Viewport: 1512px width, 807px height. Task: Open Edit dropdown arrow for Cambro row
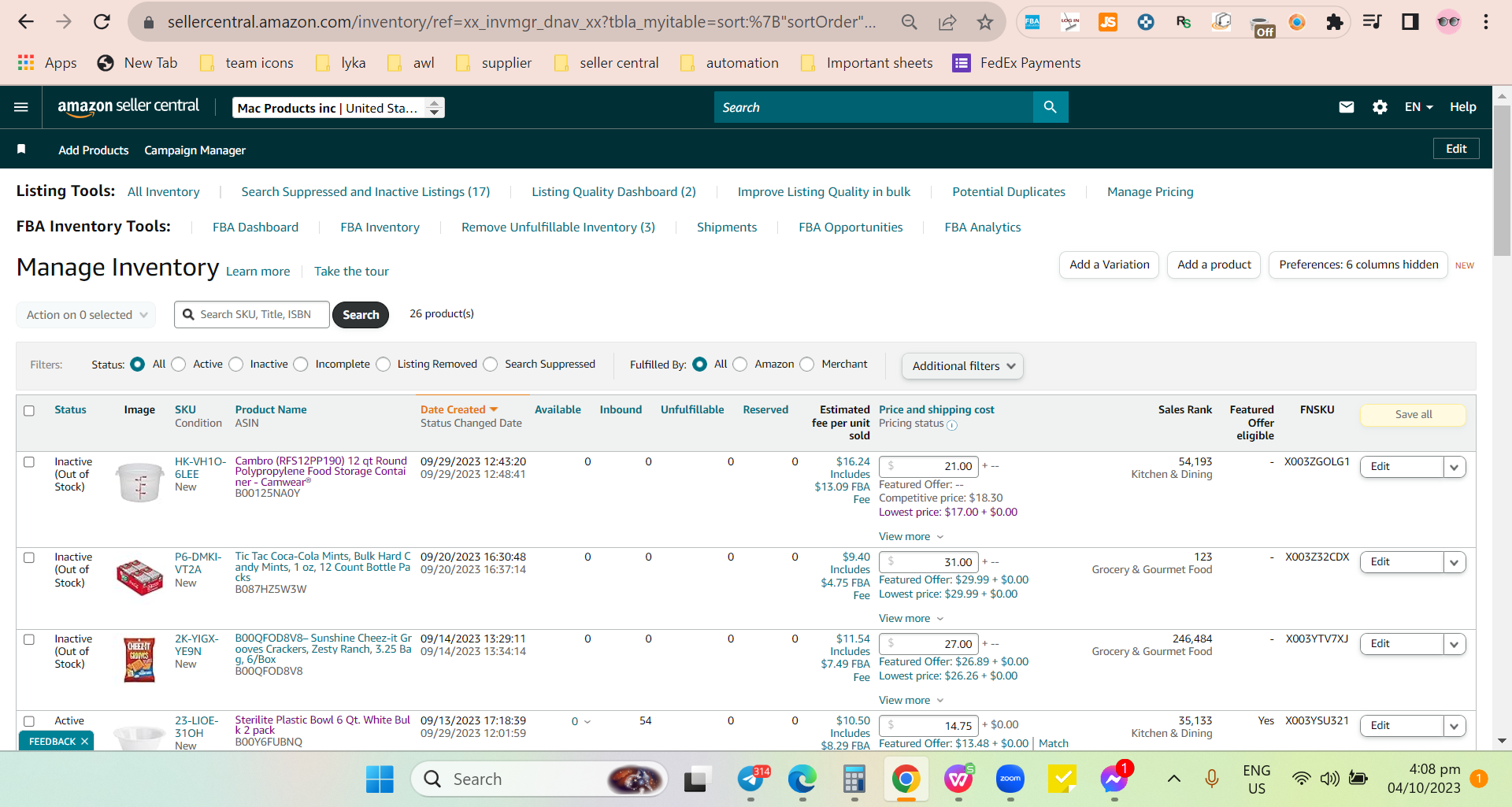[1455, 467]
